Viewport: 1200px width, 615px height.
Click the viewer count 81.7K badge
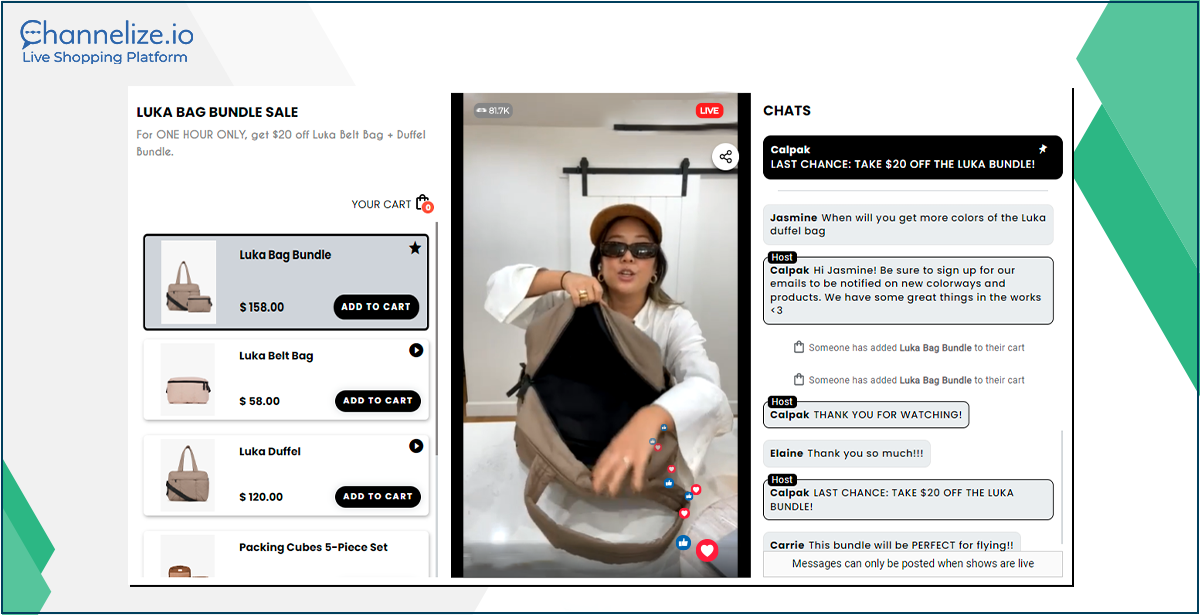[x=494, y=110]
